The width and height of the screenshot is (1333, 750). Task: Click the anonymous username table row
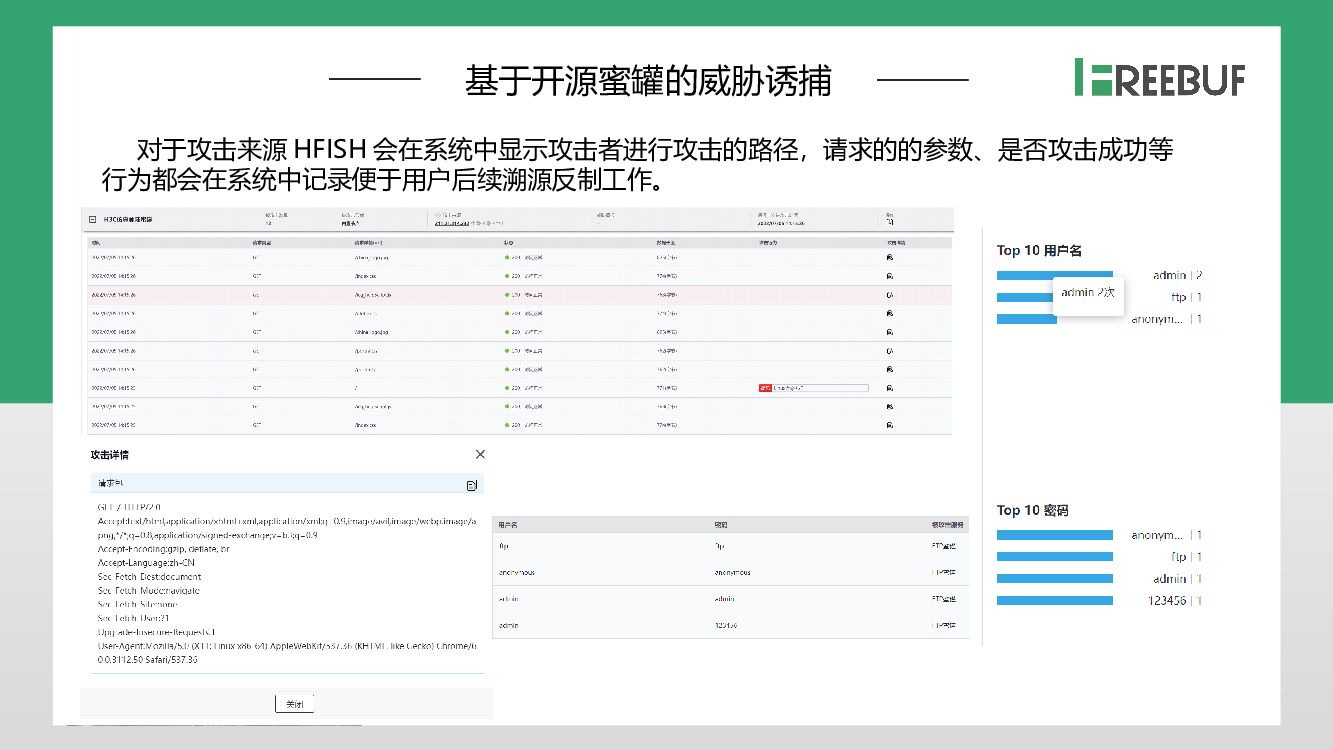(730, 573)
